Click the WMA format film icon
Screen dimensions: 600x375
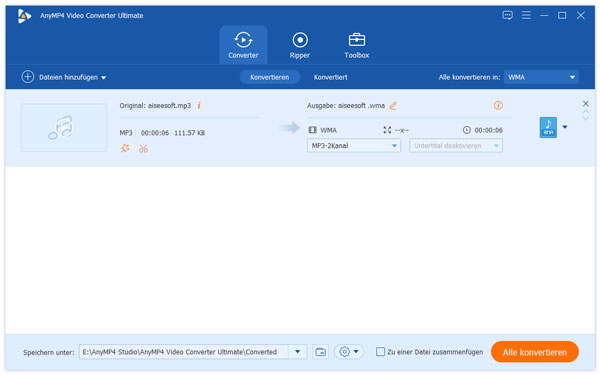[313, 130]
